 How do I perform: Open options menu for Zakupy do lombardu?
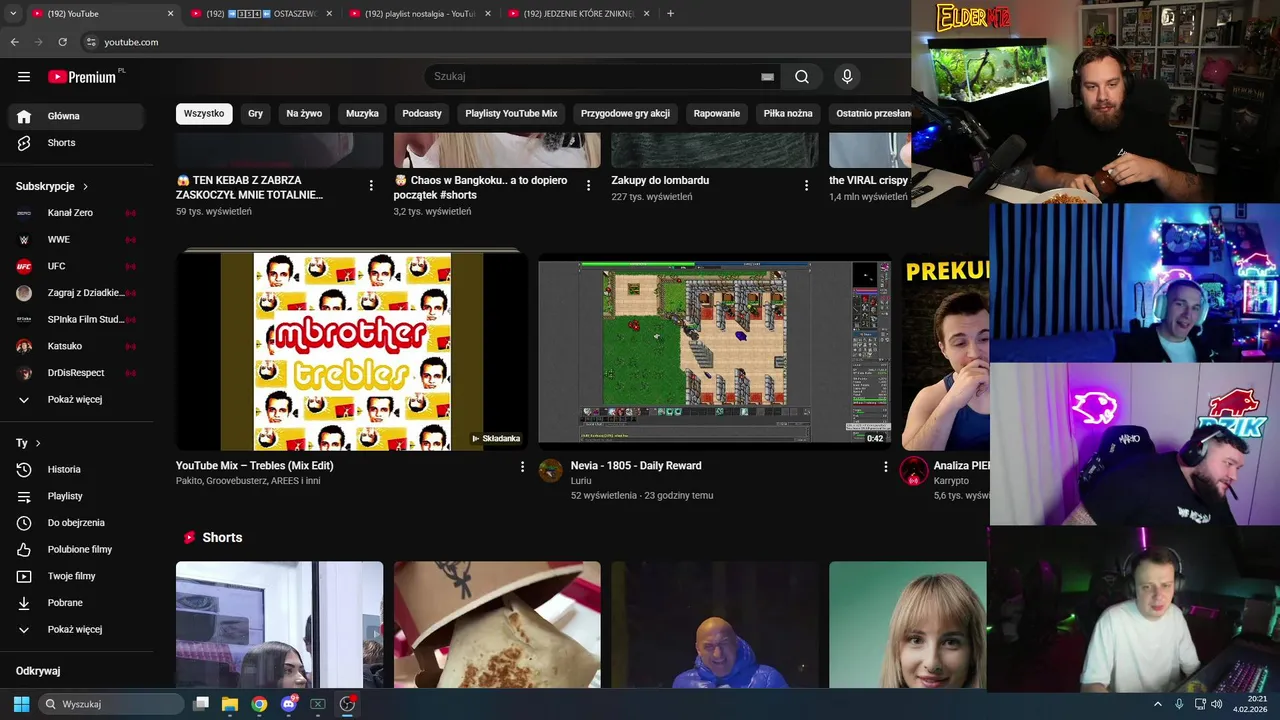(806, 185)
